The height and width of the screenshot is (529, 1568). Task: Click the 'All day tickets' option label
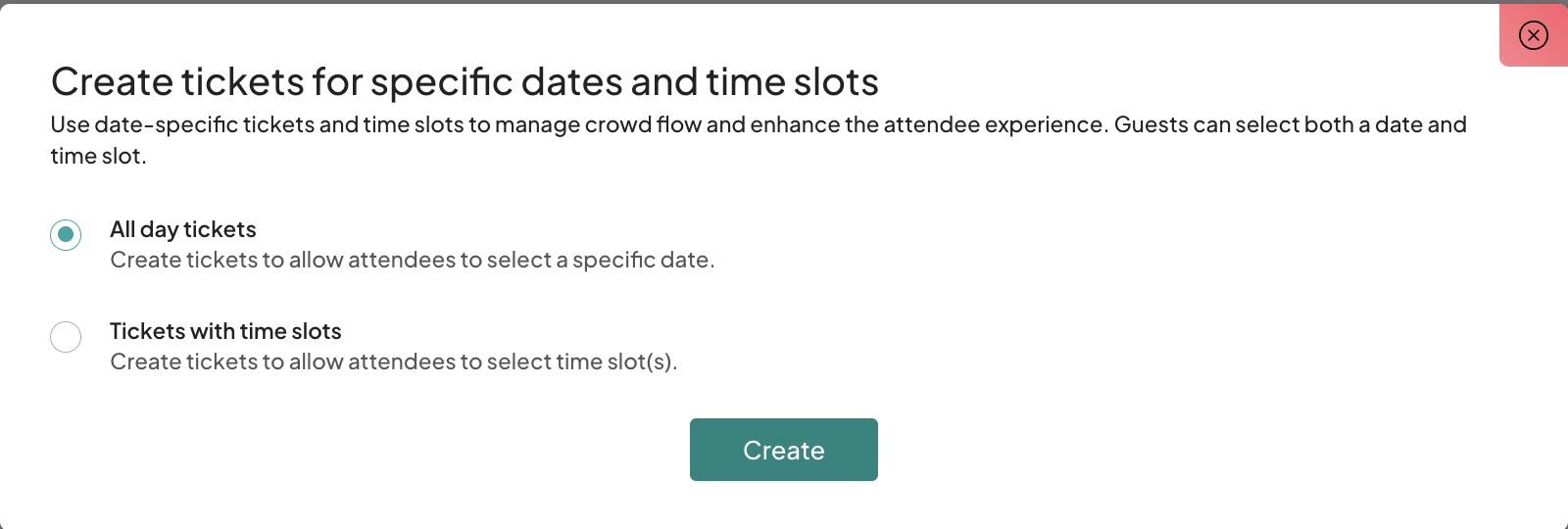click(x=183, y=229)
